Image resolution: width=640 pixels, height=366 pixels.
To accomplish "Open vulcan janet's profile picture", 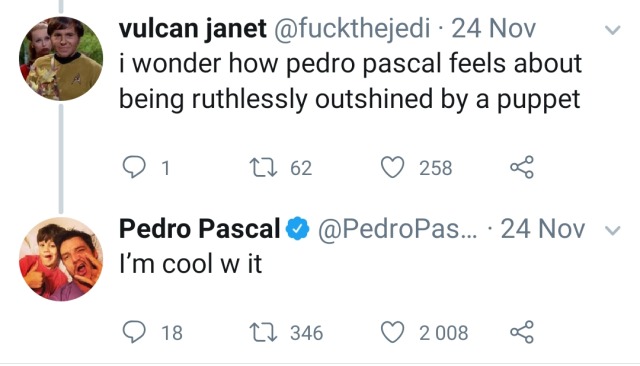I will [61, 58].
